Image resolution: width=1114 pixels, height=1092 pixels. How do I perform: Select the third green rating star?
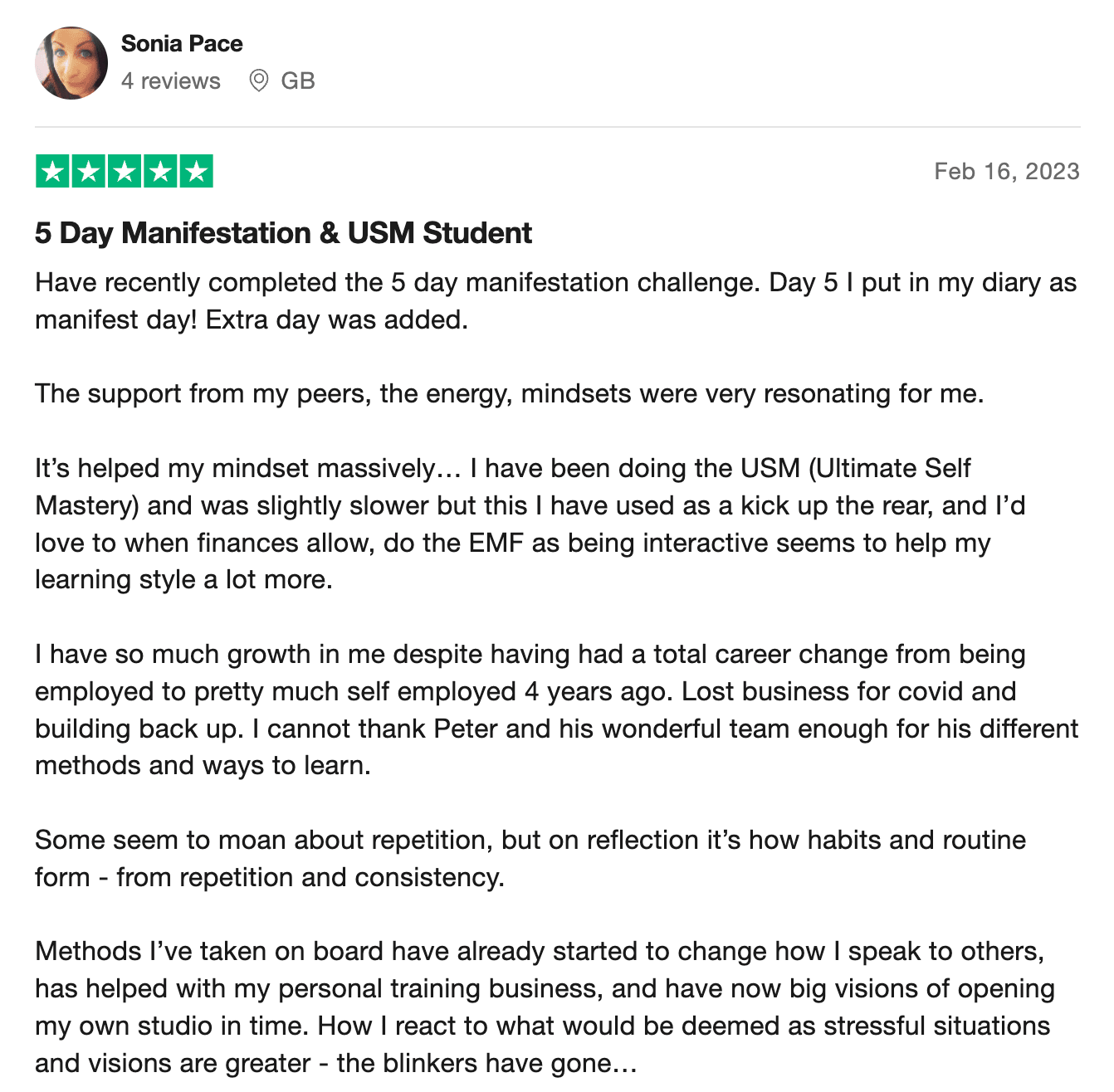click(125, 171)
